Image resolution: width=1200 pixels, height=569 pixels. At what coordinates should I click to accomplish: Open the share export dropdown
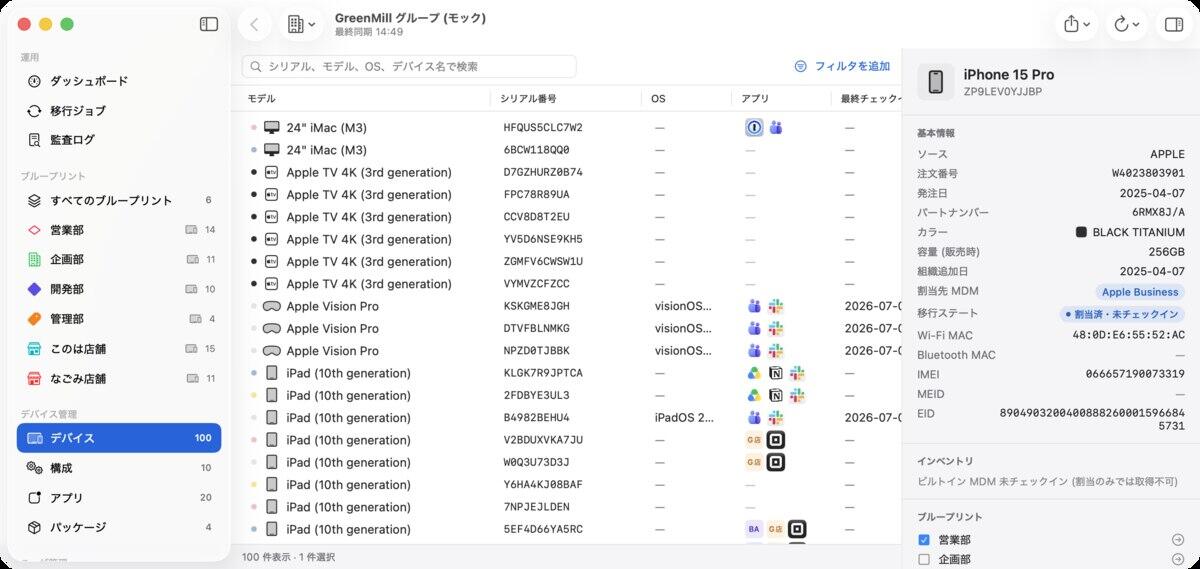click(x=1078, y=25)
